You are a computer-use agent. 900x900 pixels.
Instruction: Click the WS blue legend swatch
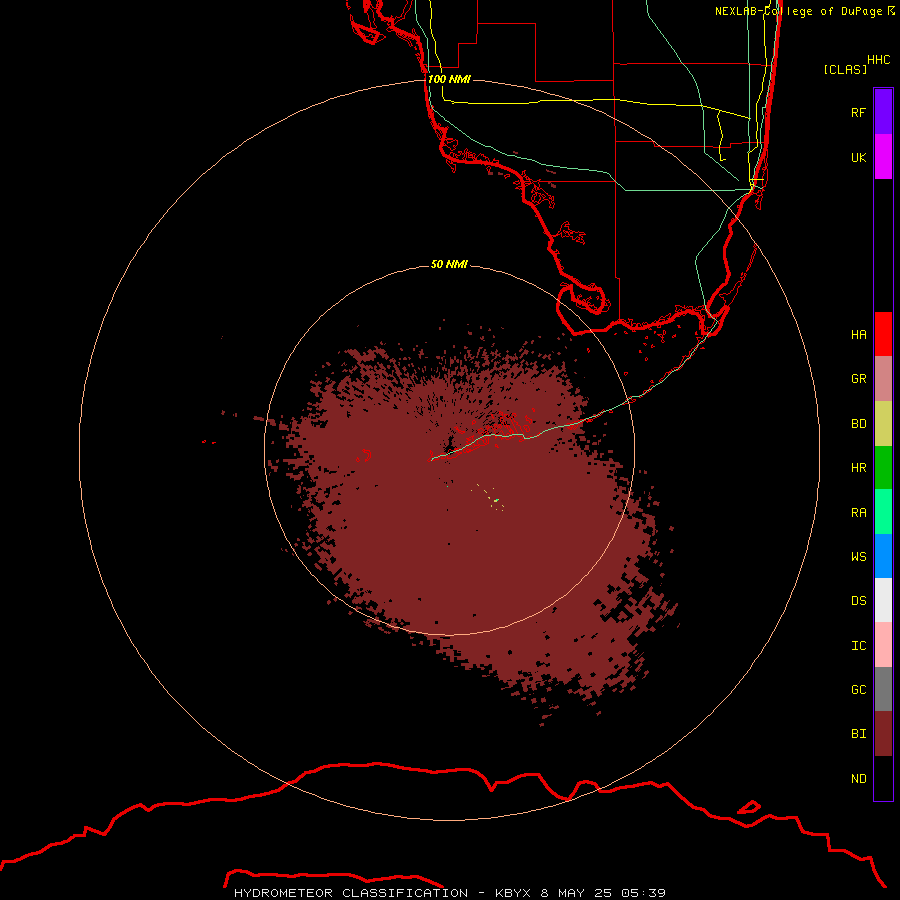[883, 556]
